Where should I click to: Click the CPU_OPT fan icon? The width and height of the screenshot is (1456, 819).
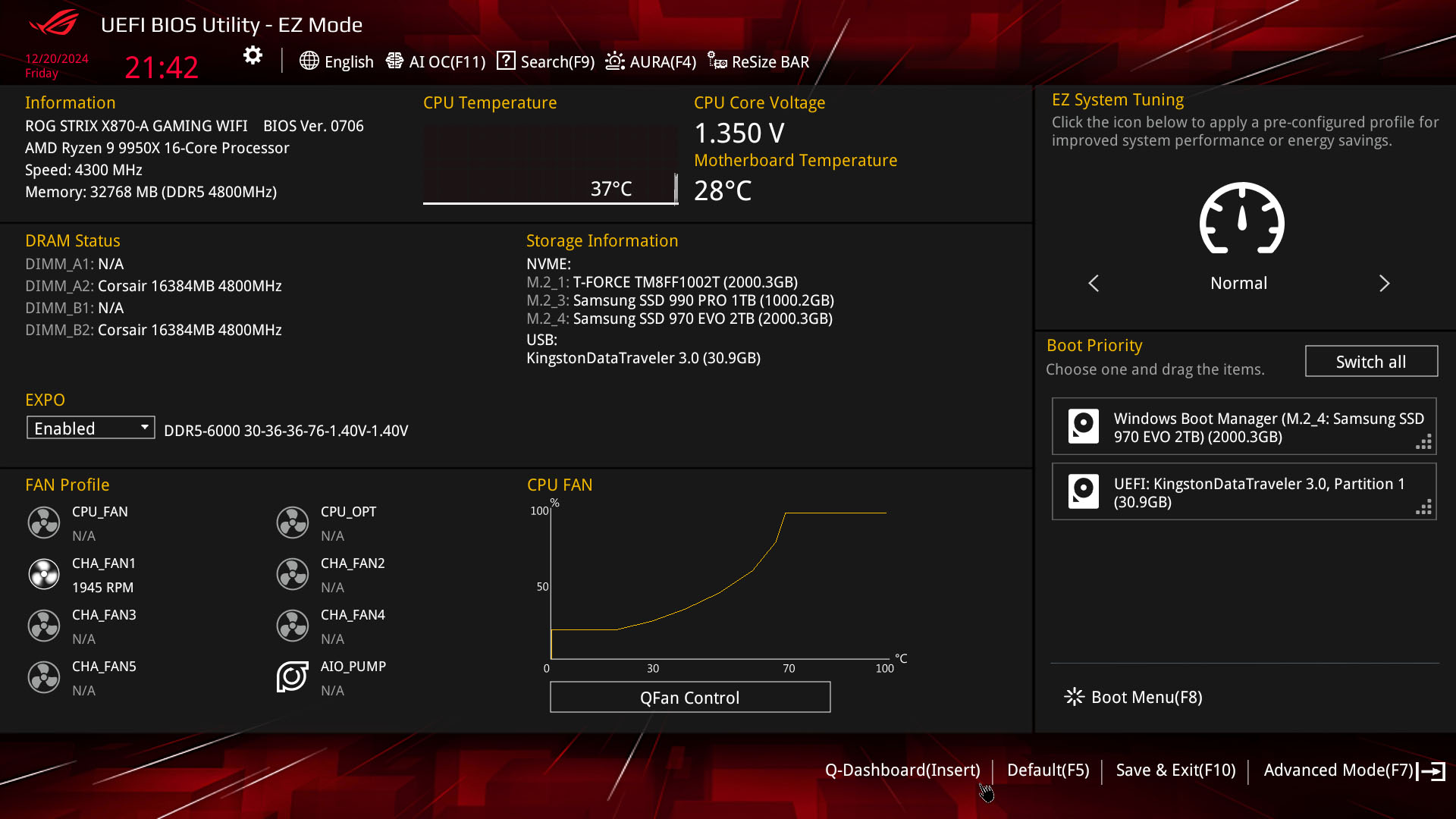pos(293,522)
